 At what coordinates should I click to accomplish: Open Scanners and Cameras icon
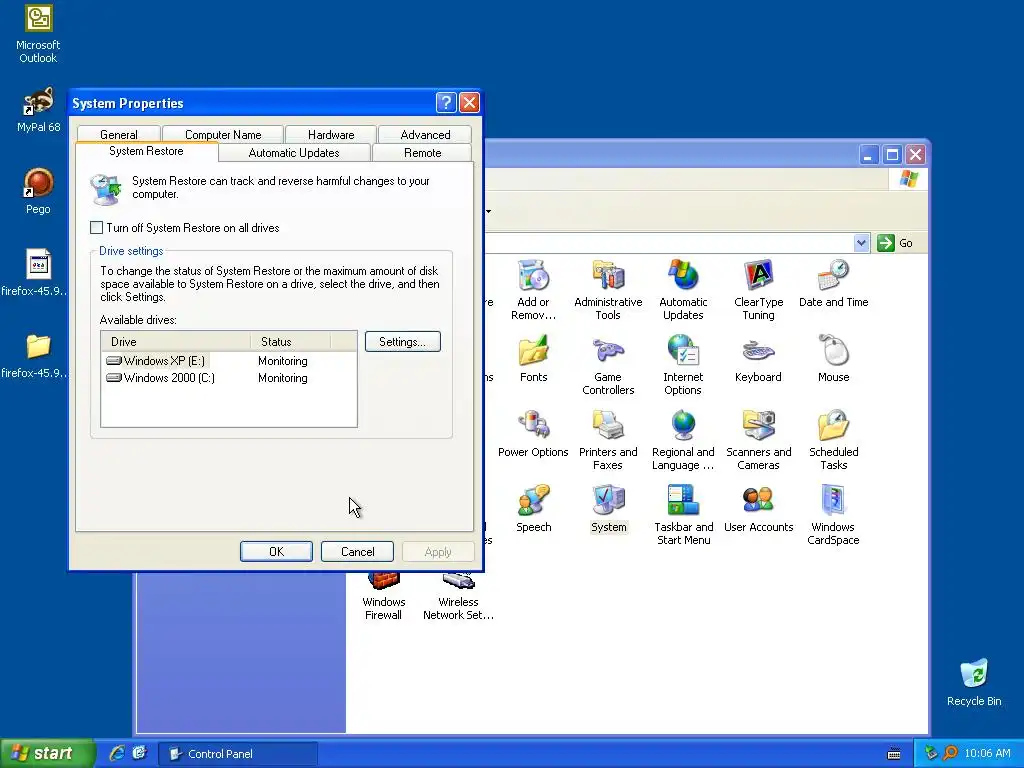point(758,440)
